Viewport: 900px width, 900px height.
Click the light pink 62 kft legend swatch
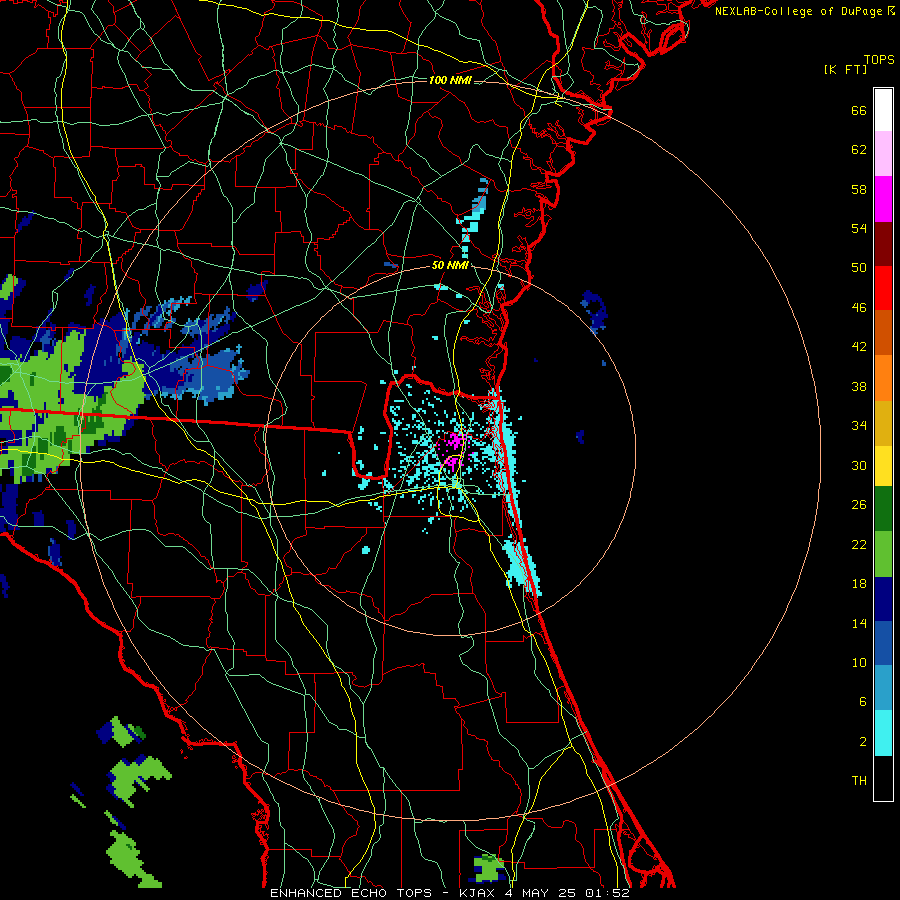coord(883,153)
